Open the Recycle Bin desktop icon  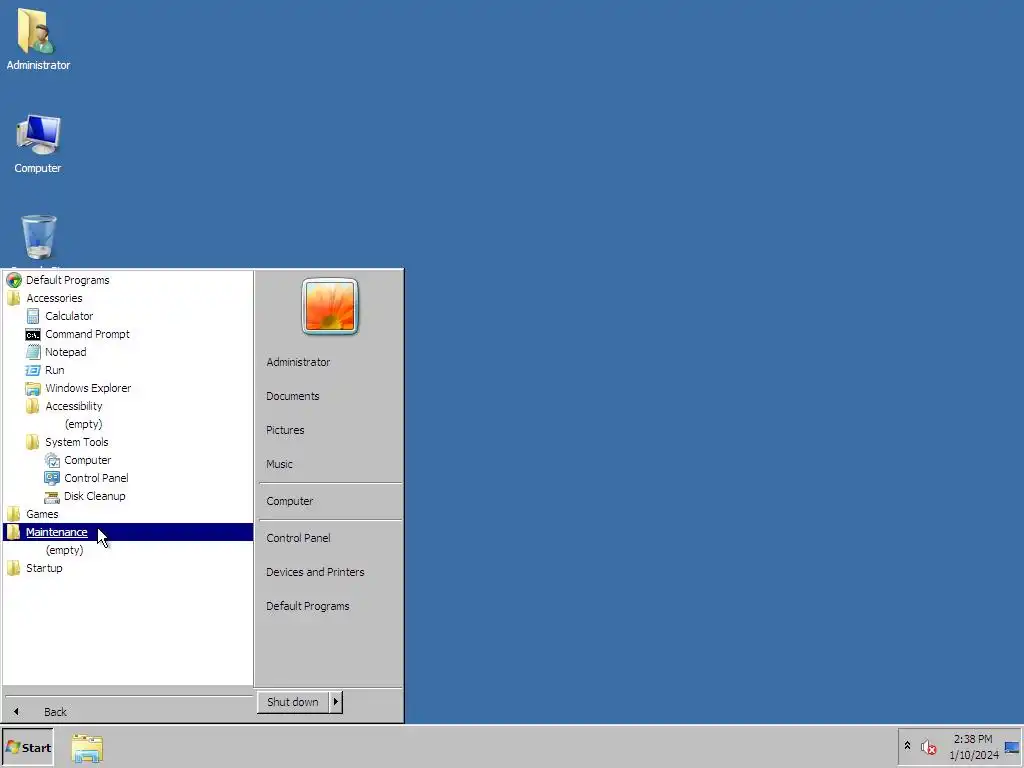point(39,238)
